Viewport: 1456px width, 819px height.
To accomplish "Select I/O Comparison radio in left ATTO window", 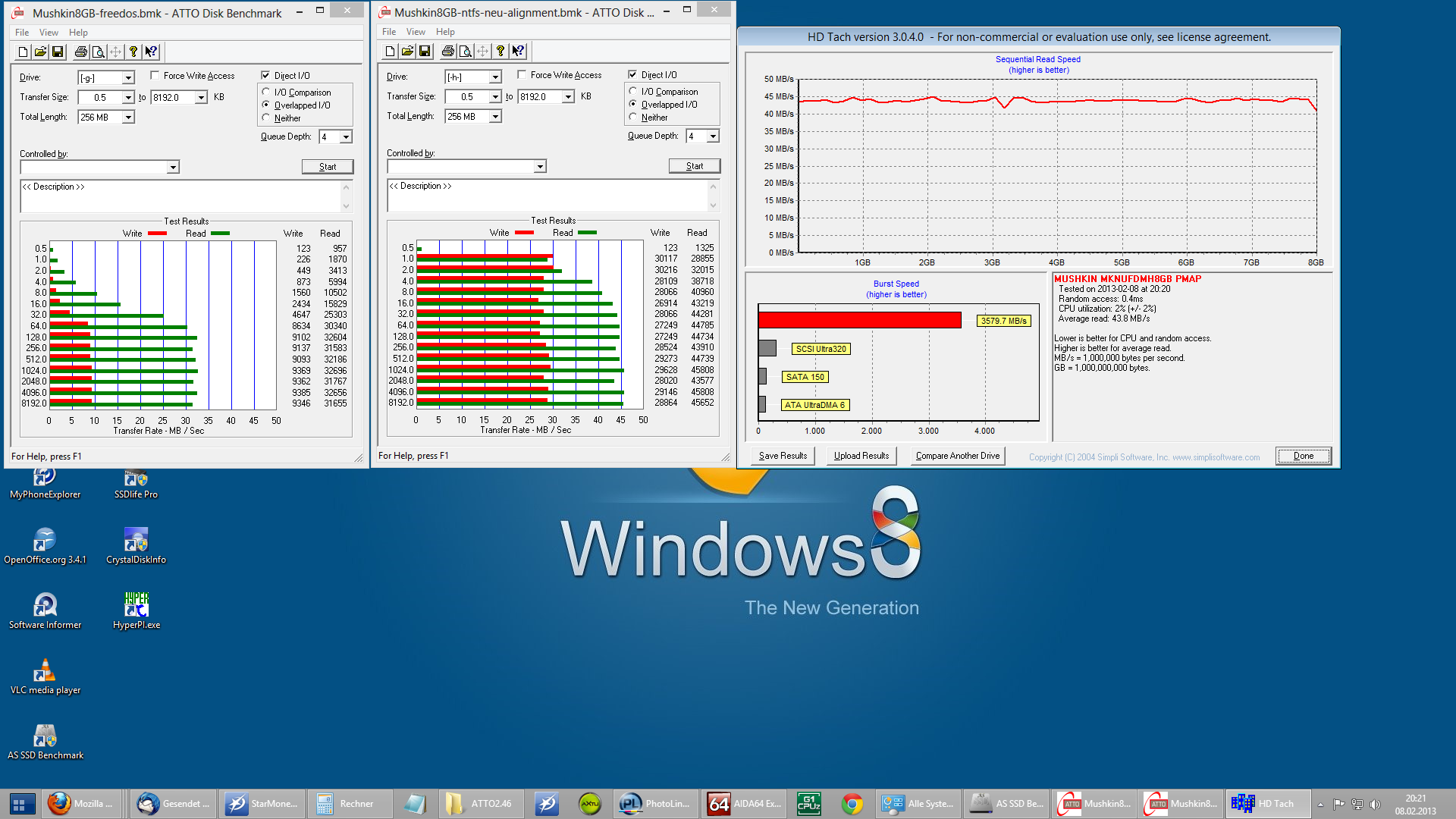I will [266, 92].
